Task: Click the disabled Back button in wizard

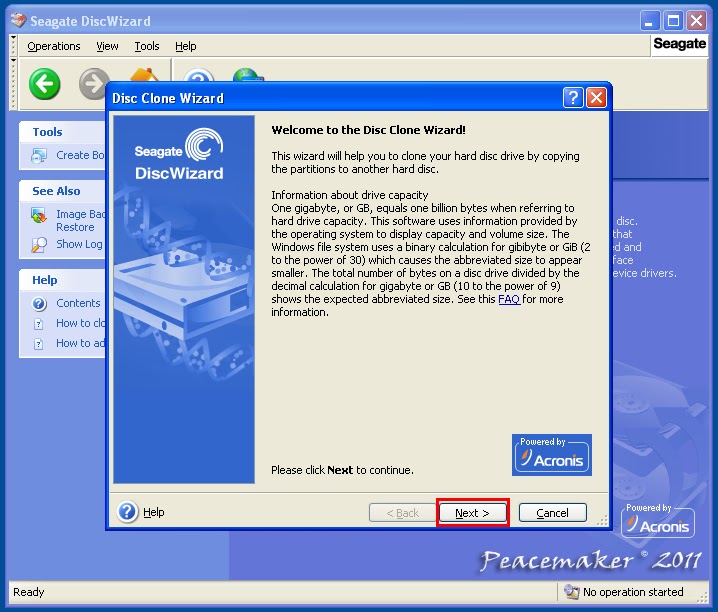Action: click(x=403, y=513)
